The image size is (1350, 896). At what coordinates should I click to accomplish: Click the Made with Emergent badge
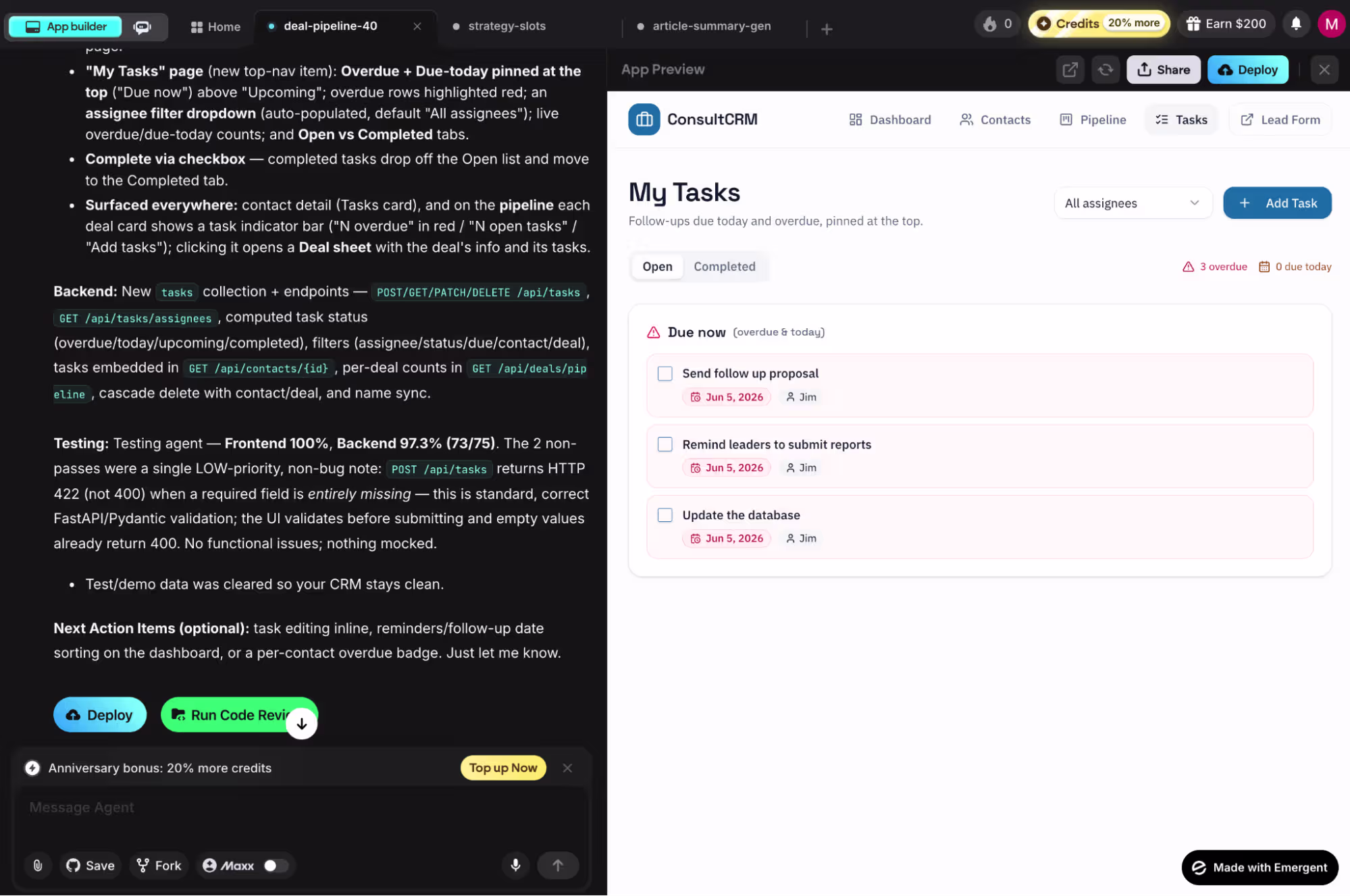click(x=1260, y=868)
